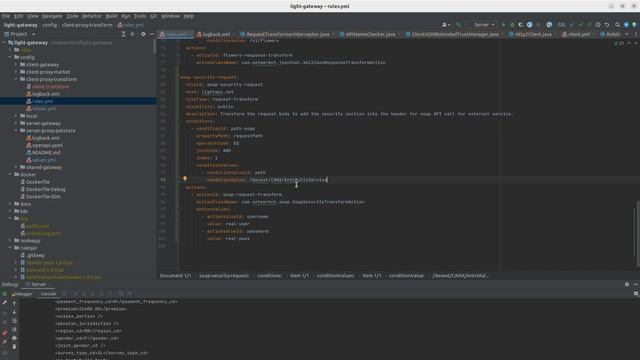Open the Refactor menu
The image size is (640, 360).
point(92,16)
